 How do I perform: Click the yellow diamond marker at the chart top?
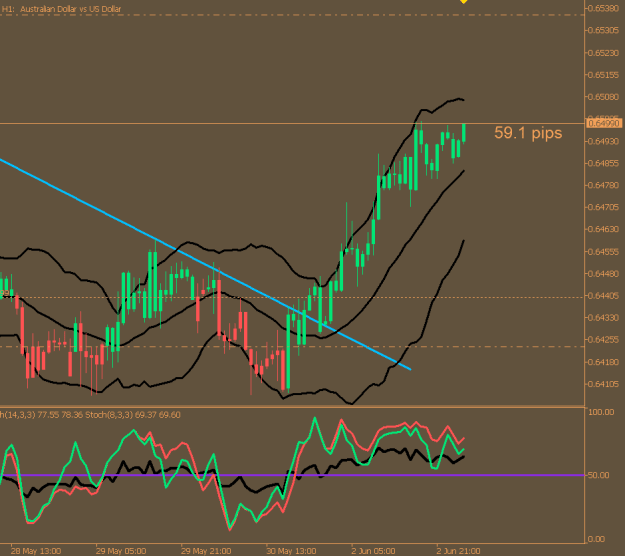[x=464, y=2]
